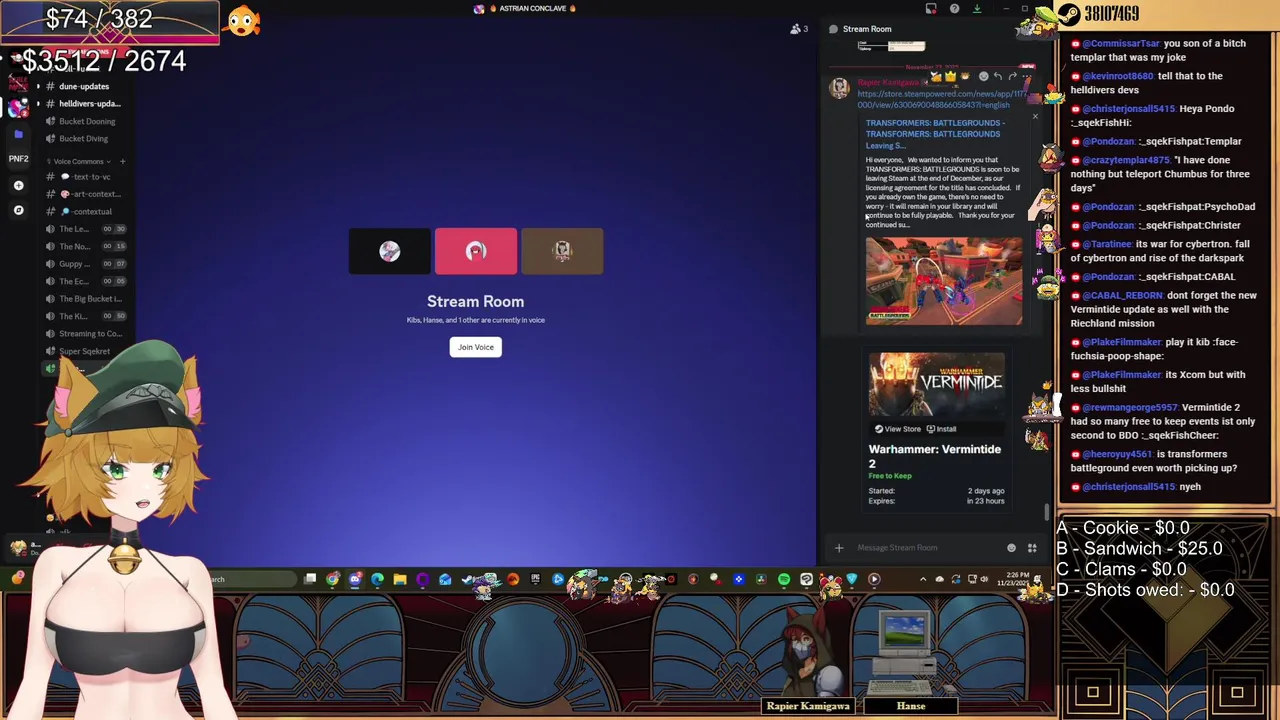This screenshot has width=1280, height=720.
Task: Click the green download update icon
Action: click(x=977, y=8)
